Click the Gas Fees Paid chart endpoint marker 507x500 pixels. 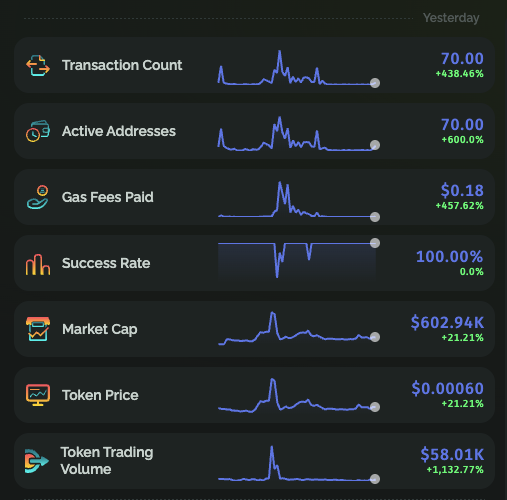click(375, 217)
